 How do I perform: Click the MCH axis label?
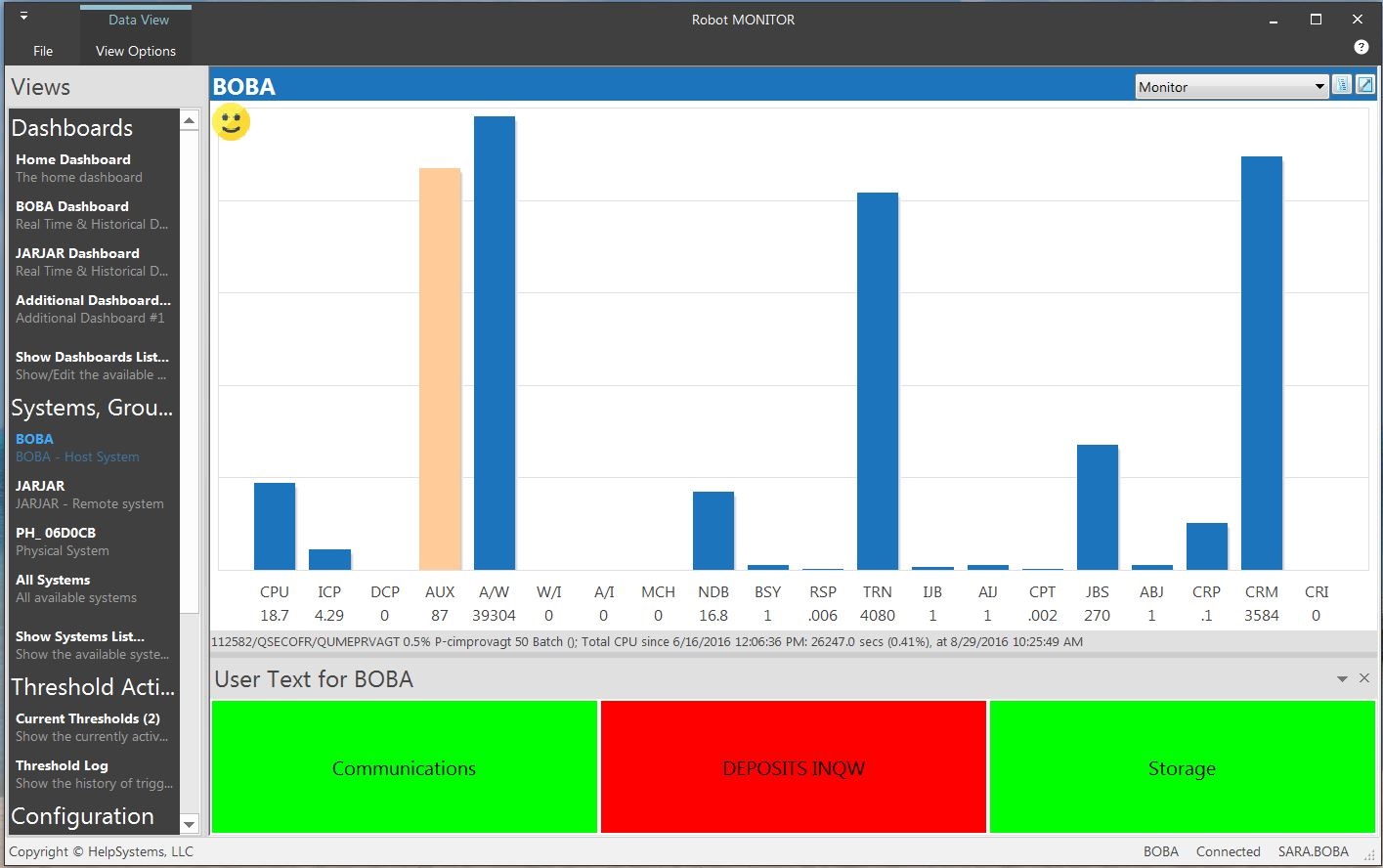[659, 591]
